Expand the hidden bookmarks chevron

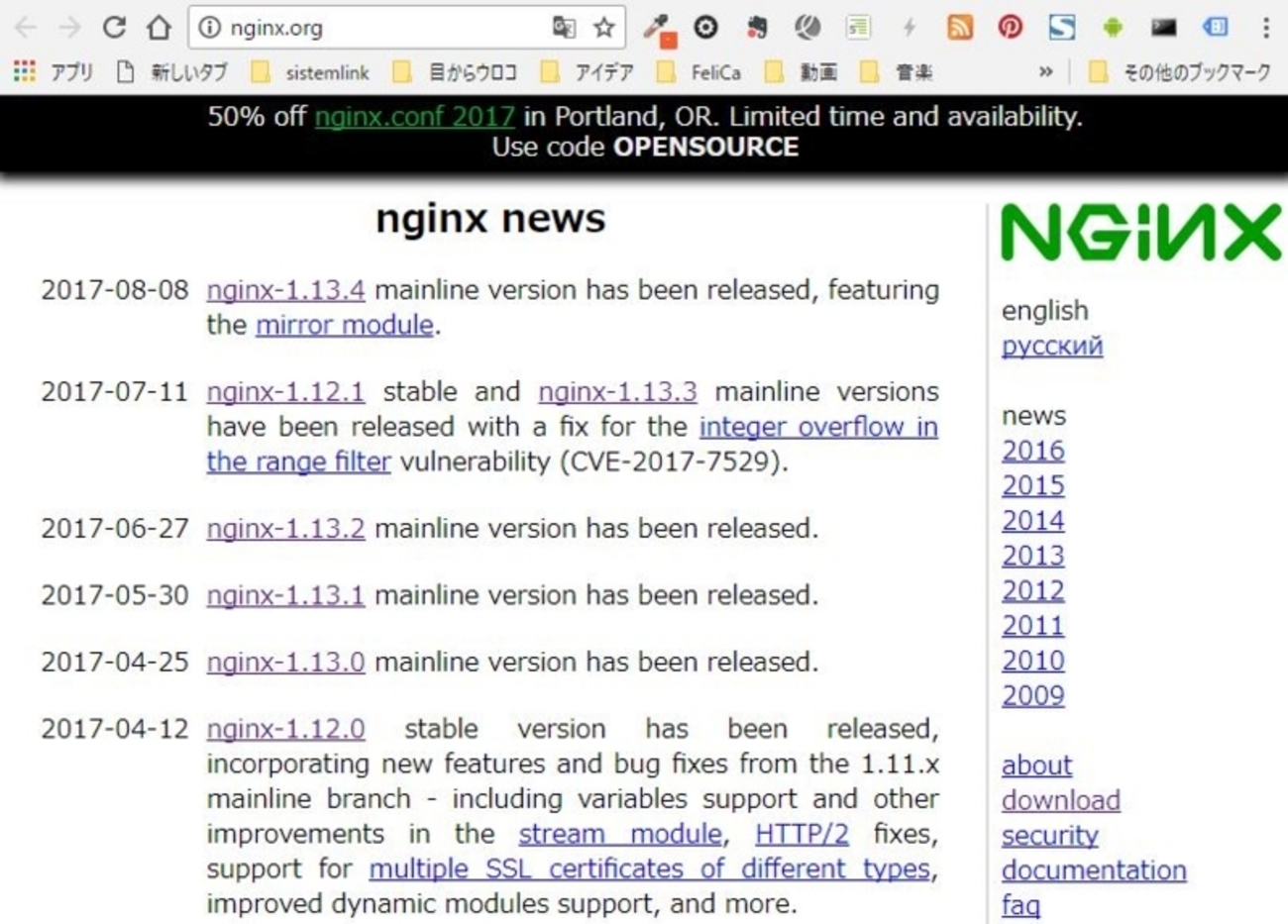click(1045, 71)
